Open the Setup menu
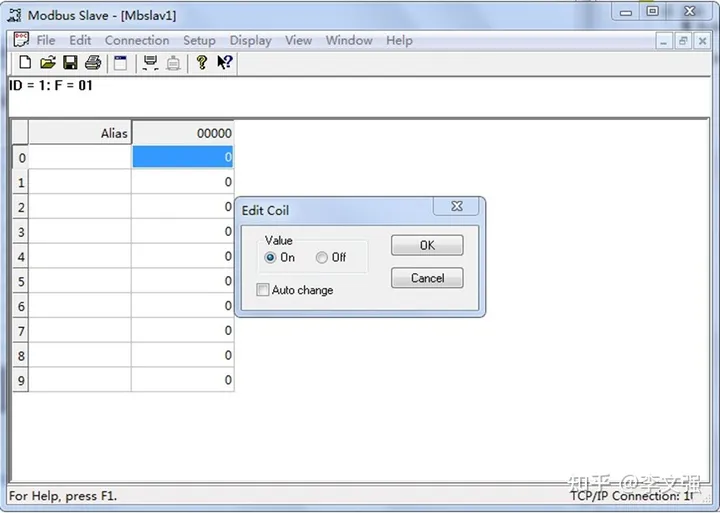Viewport: 720px width, 513px height. pos(199,40)
